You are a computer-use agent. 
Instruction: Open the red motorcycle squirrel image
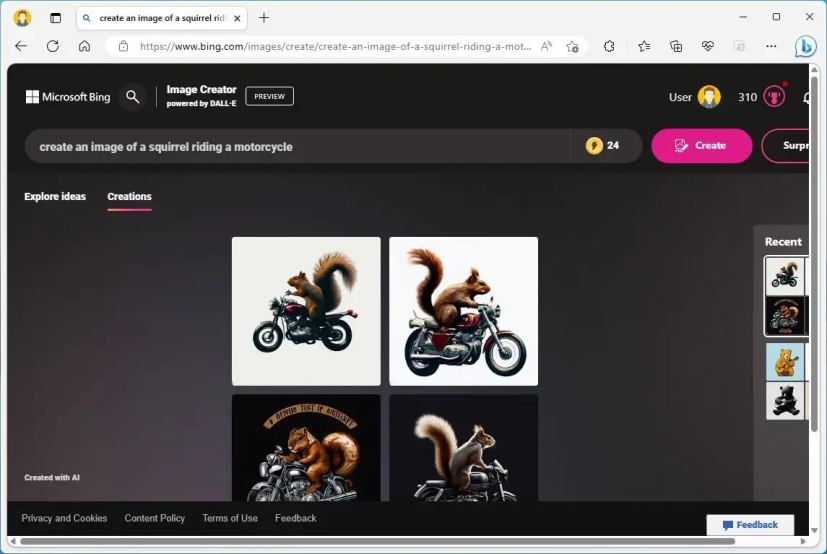(x=464, y=311)
